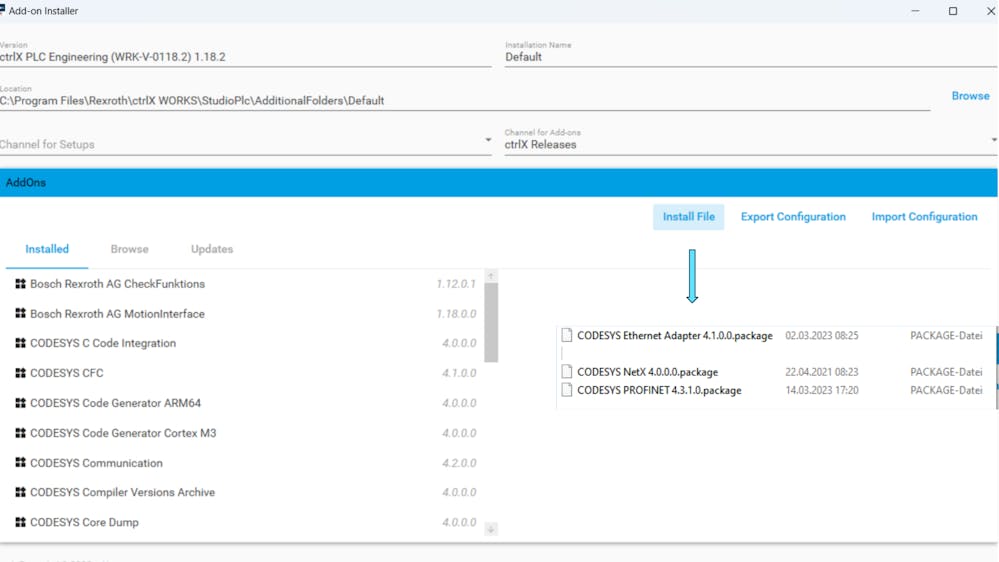This screenshot has height=562, width=999.
Task: Click the Bosch Rexroth AG MotionInterface add-on icon
Action: (20, 313)
